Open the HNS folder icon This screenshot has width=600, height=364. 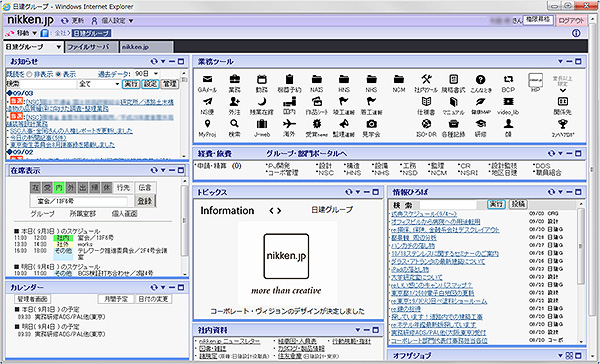[x=344, y=79]
